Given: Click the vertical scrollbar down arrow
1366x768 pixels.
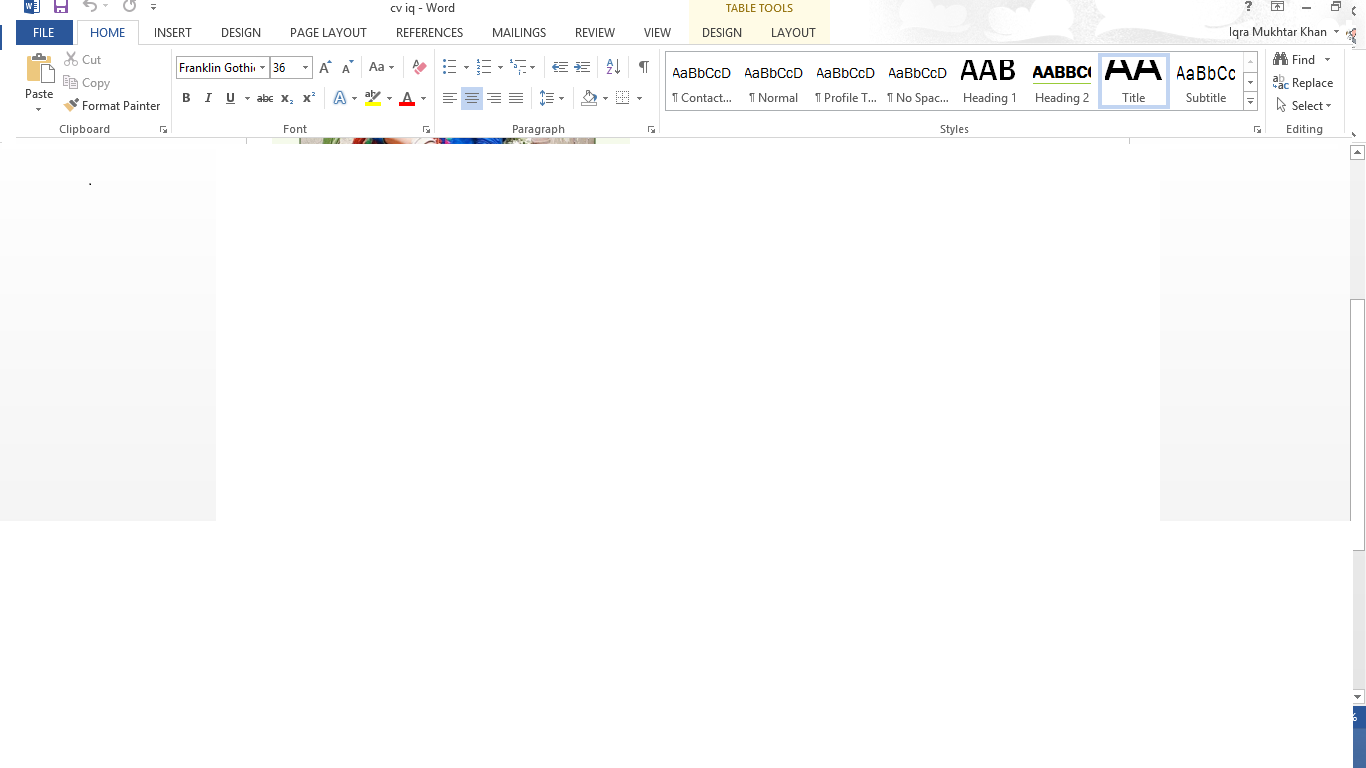Looking at the screenshot, I should (1357, 696).
